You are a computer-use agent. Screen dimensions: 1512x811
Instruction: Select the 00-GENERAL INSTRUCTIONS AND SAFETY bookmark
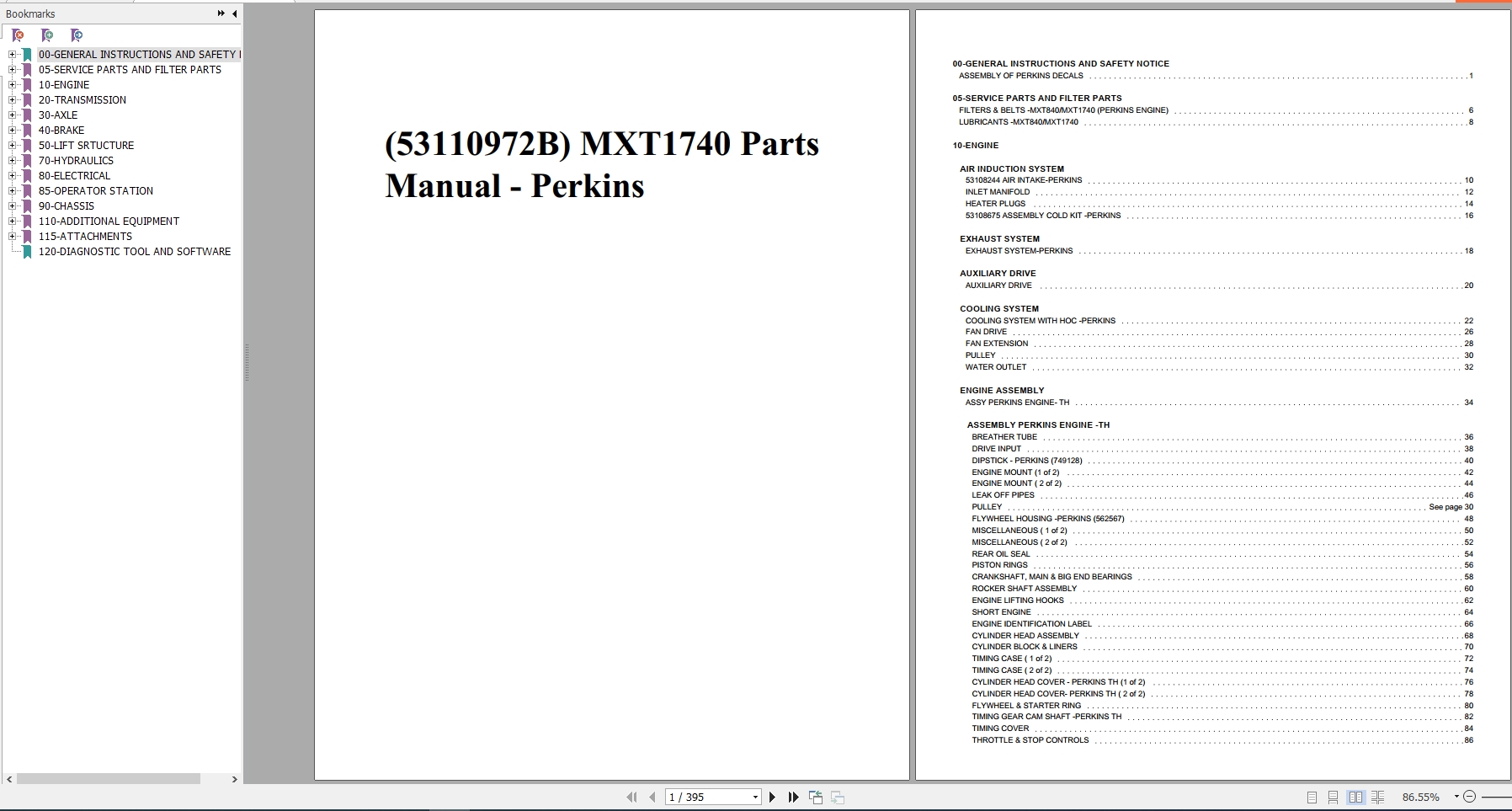[139, 55]
